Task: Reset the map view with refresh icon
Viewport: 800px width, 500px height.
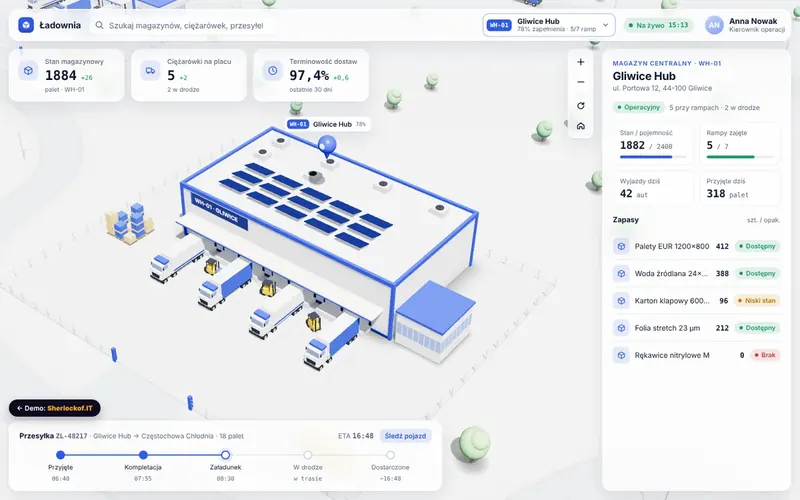Action: 581,106
